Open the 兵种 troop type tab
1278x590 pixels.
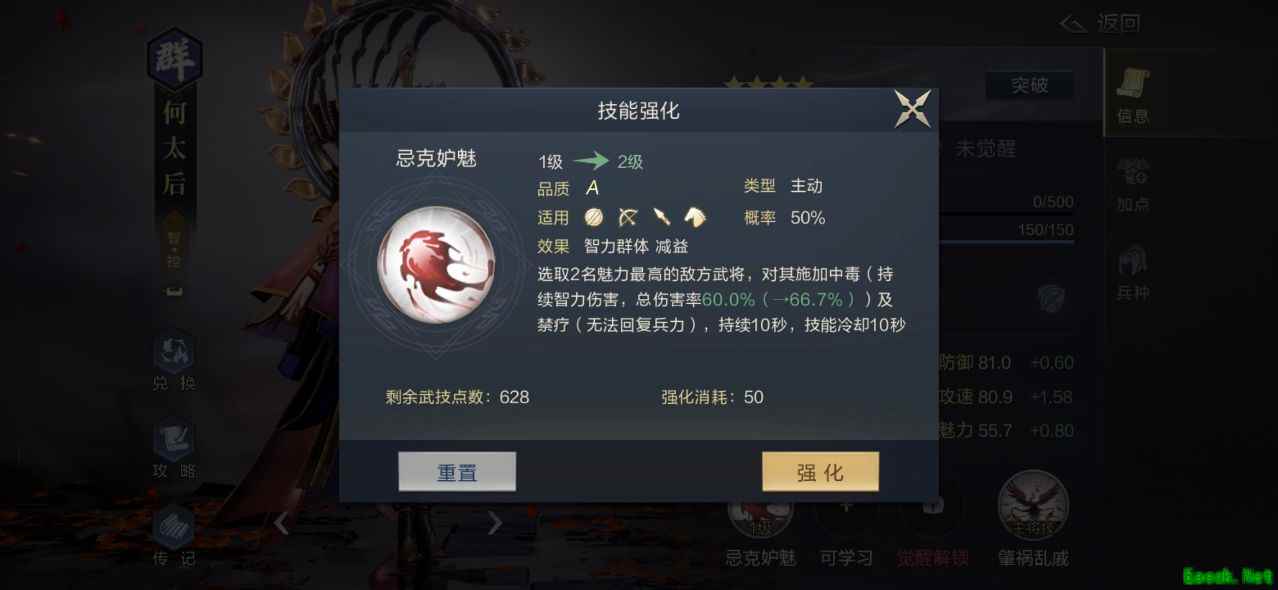1132,273
